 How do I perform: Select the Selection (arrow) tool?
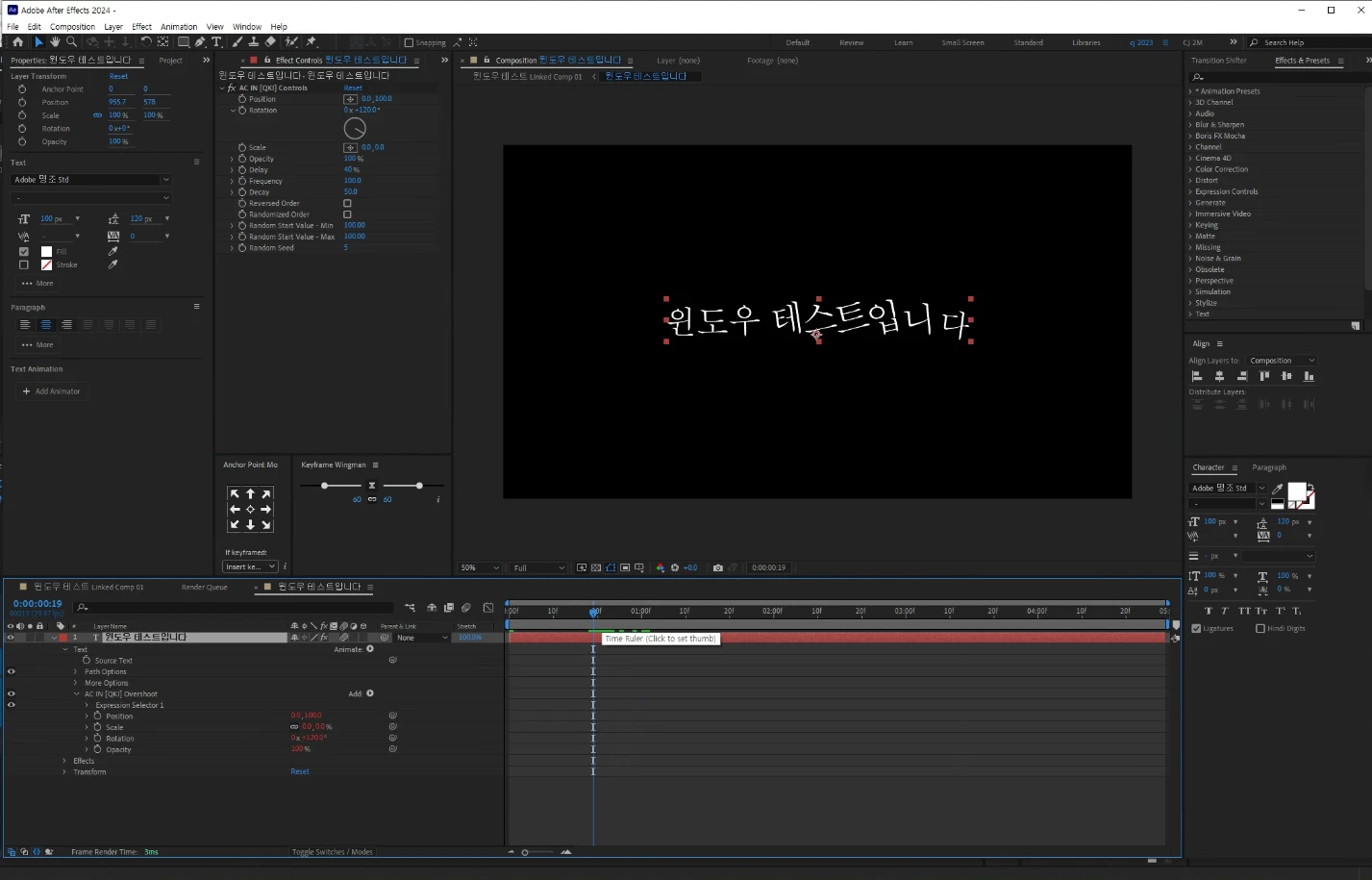click(x=38, y=42)
